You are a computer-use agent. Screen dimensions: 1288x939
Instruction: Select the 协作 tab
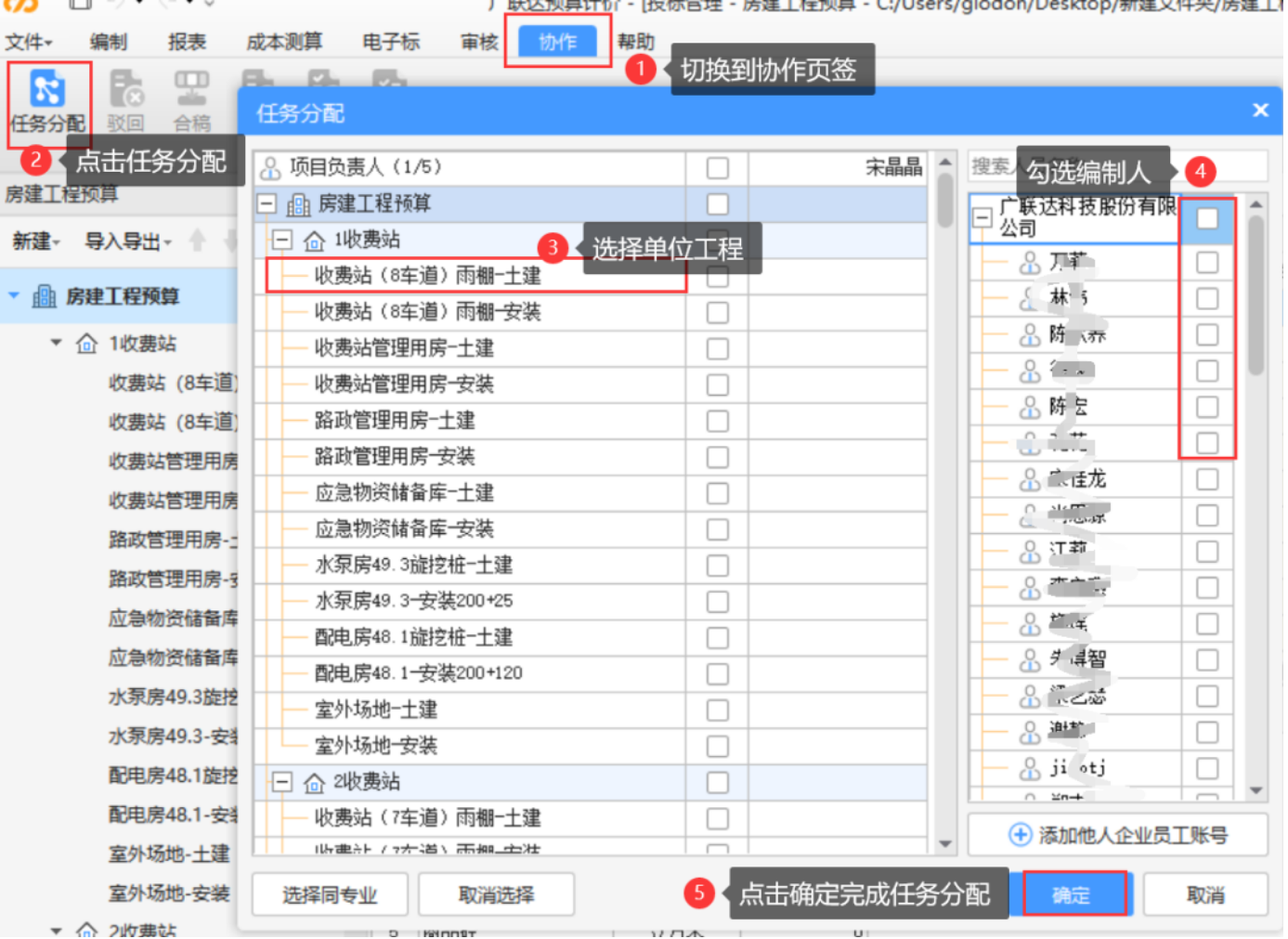tap(558, 42)
